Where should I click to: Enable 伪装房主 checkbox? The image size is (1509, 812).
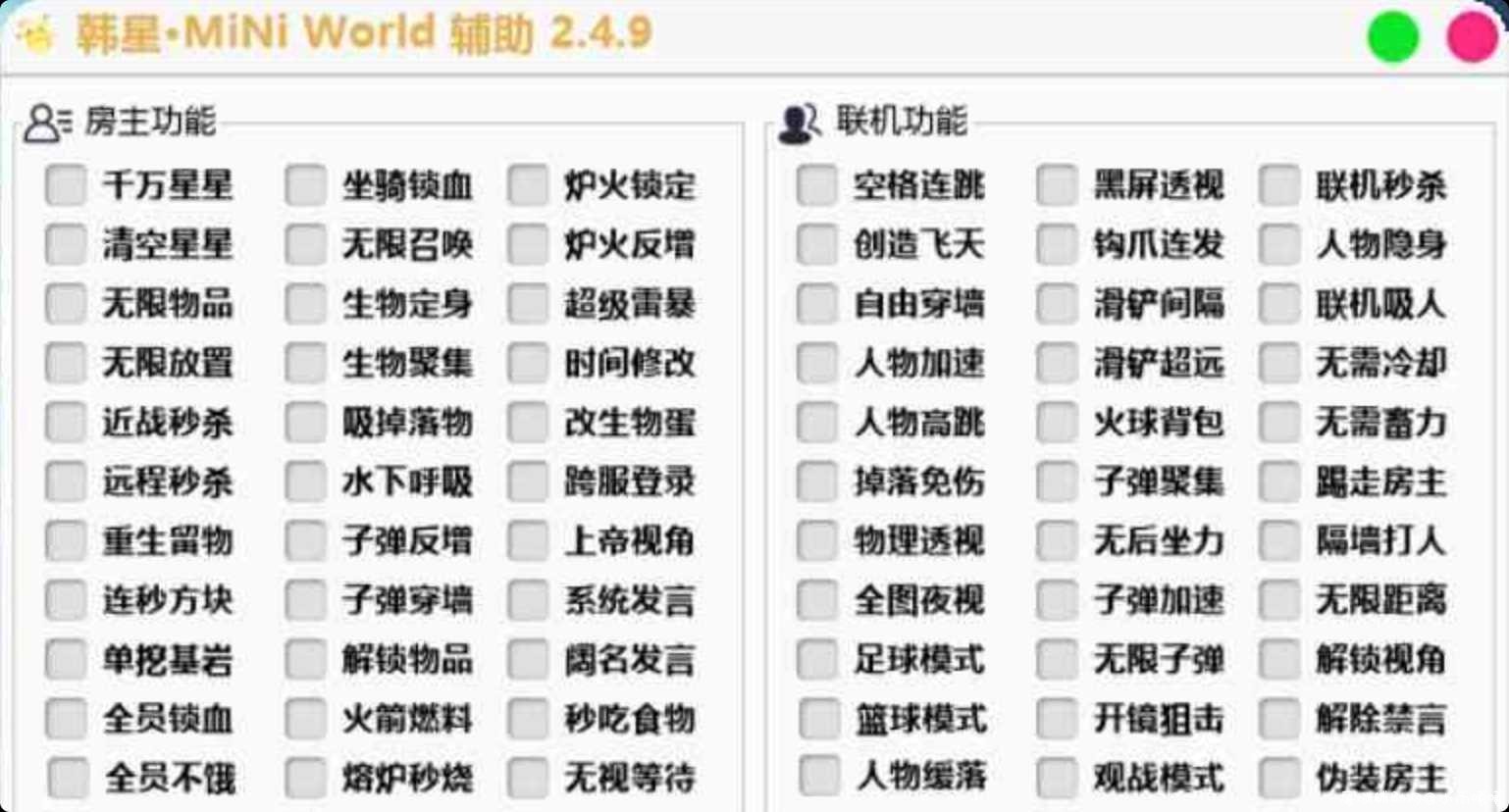pyautogui.click(x=1280, y=779)
